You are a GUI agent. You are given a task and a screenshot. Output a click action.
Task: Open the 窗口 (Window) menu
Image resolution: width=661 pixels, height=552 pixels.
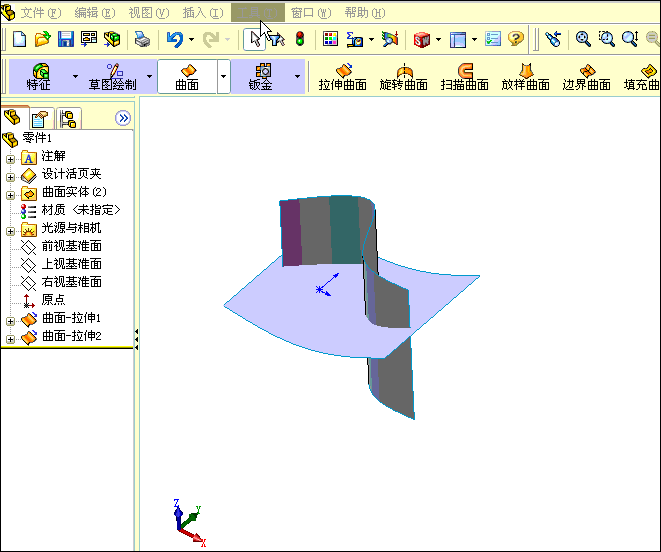point(311,13)
